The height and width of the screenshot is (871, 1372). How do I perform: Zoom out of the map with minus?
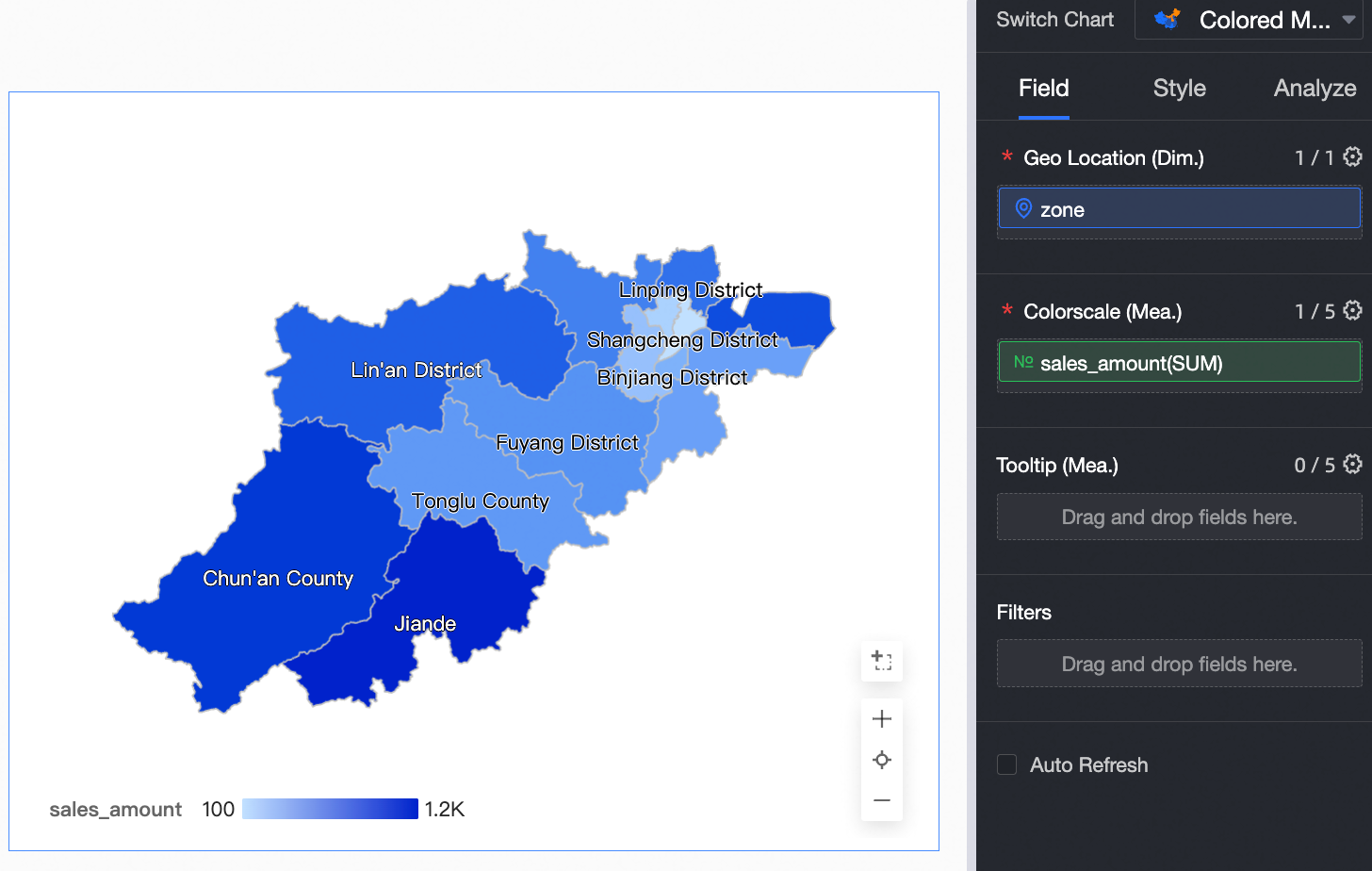click(x=882, y=800)
